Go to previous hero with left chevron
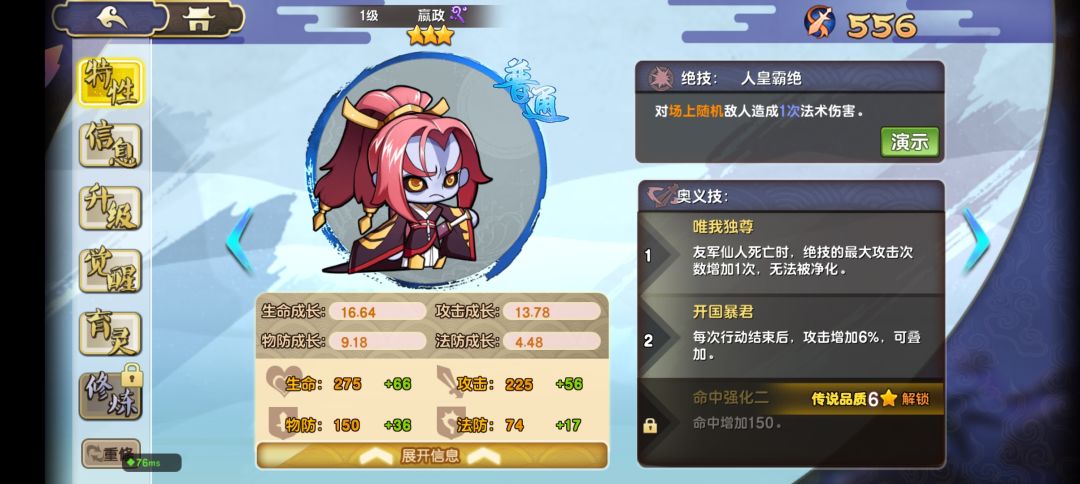This screenshot has height=484, width=1080. coord(240,240)
